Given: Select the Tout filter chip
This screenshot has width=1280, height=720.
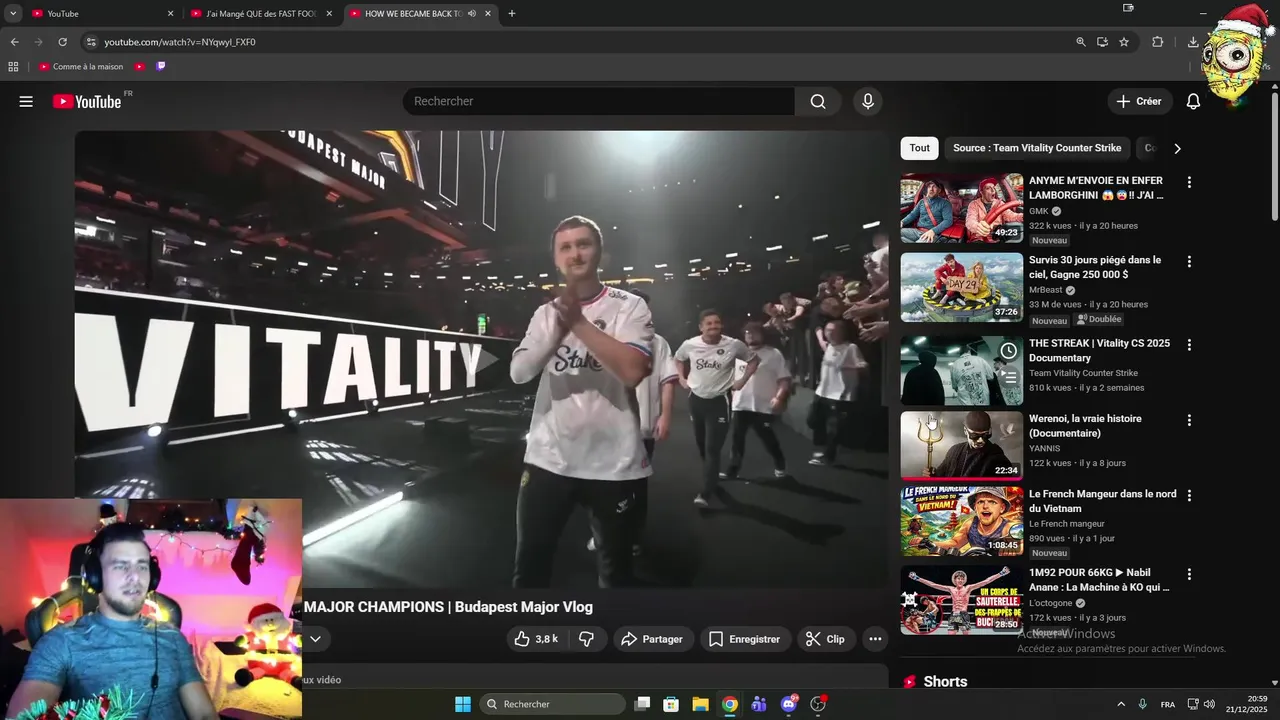Looking at the screenshot, I should pos(919,148).
